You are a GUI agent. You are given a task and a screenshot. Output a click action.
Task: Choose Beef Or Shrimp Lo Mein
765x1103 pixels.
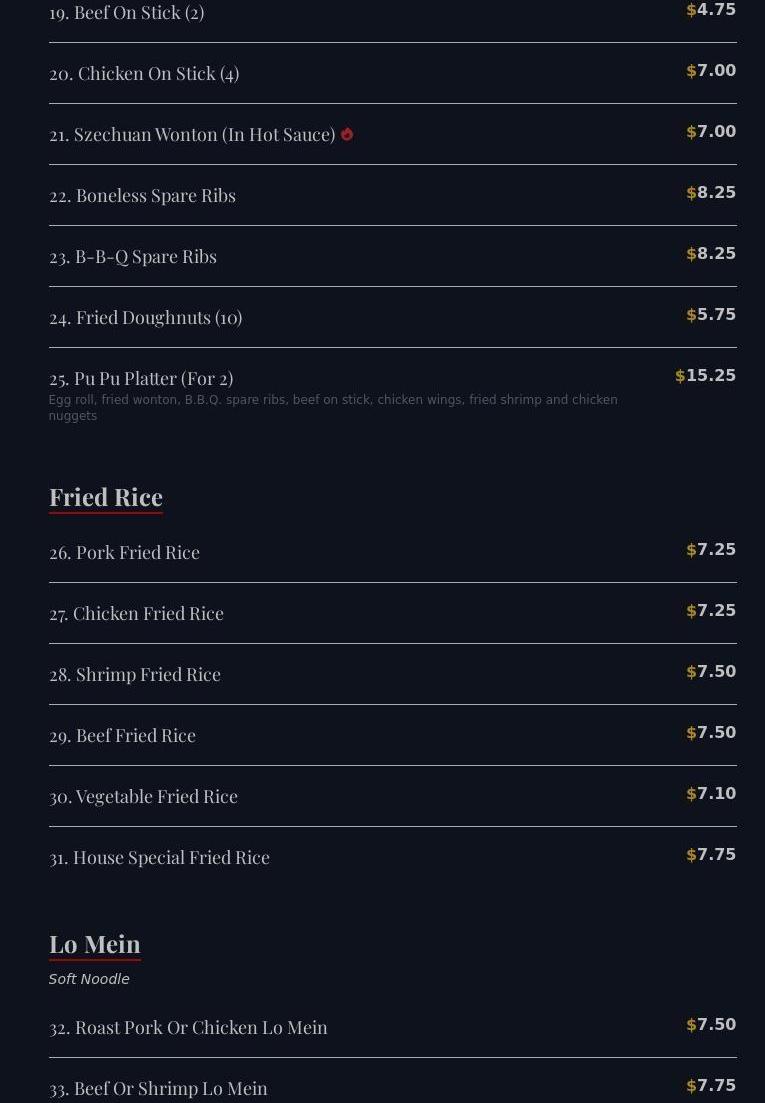[158, 1089]
